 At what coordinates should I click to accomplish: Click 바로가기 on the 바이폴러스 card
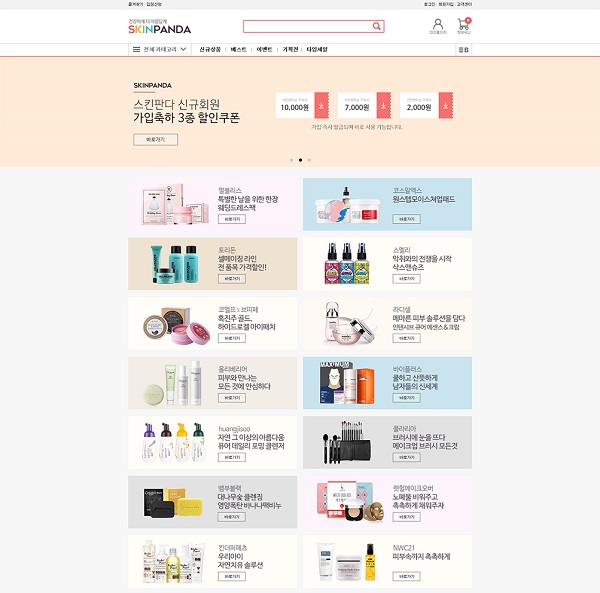[x=406, y=398]
